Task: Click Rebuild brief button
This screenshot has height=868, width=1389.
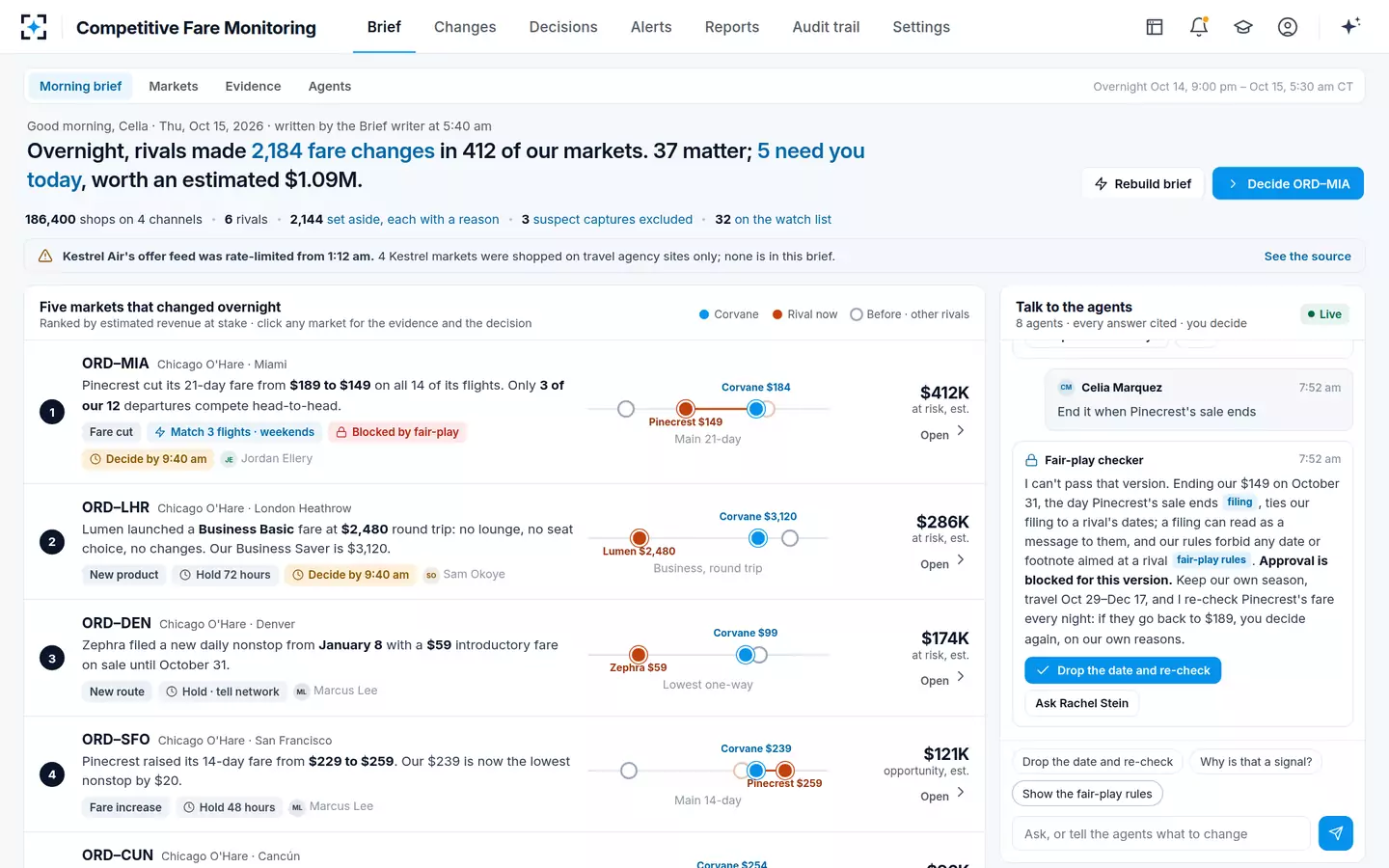Action: [1143, 183]
